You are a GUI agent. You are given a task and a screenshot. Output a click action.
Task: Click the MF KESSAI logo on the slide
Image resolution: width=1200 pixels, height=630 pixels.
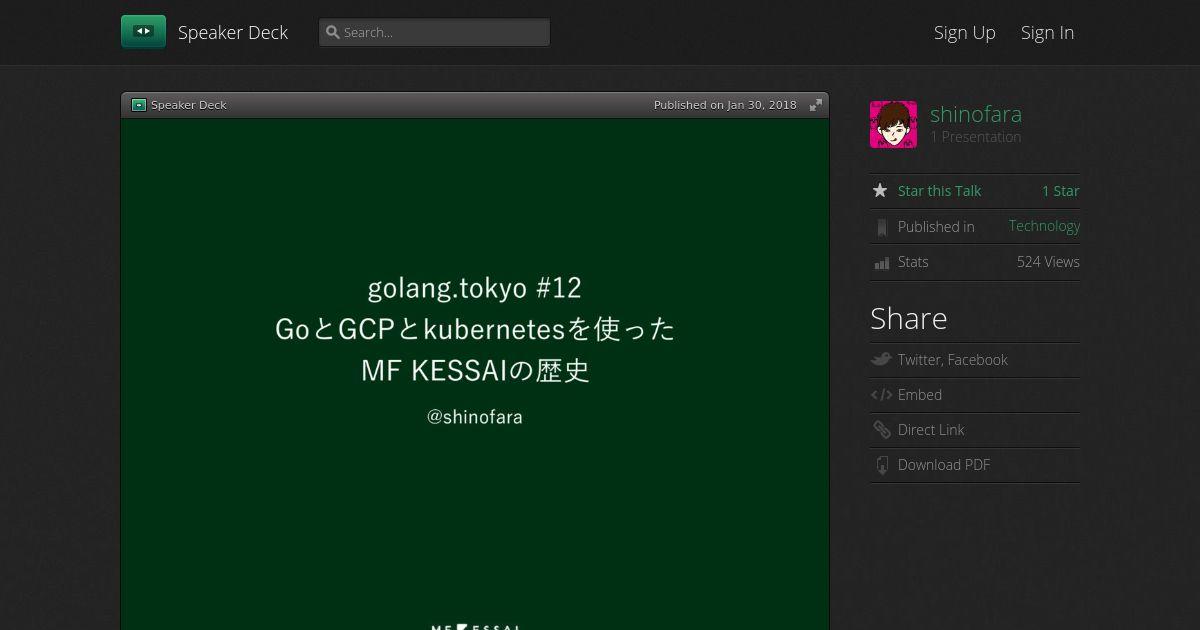476,626
